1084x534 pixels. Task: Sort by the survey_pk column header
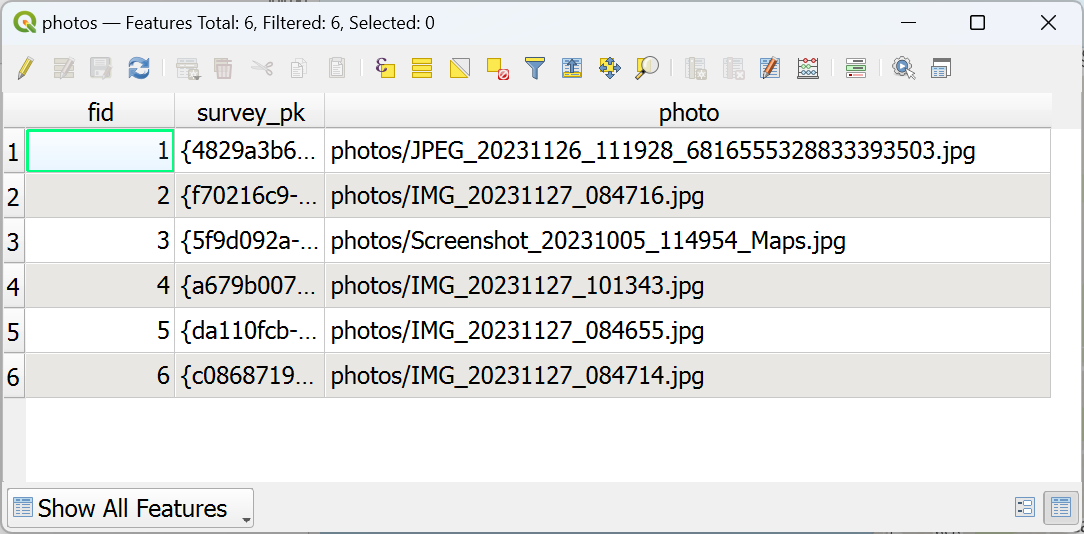coord(250,113)
